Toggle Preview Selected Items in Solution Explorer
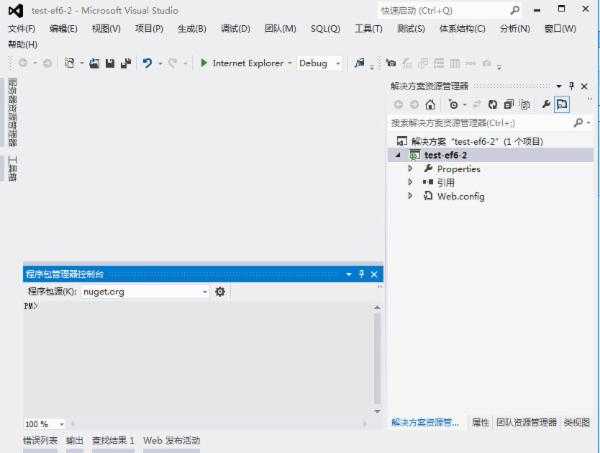Screen dimensions: 600x453 click(x=562, y=104)
